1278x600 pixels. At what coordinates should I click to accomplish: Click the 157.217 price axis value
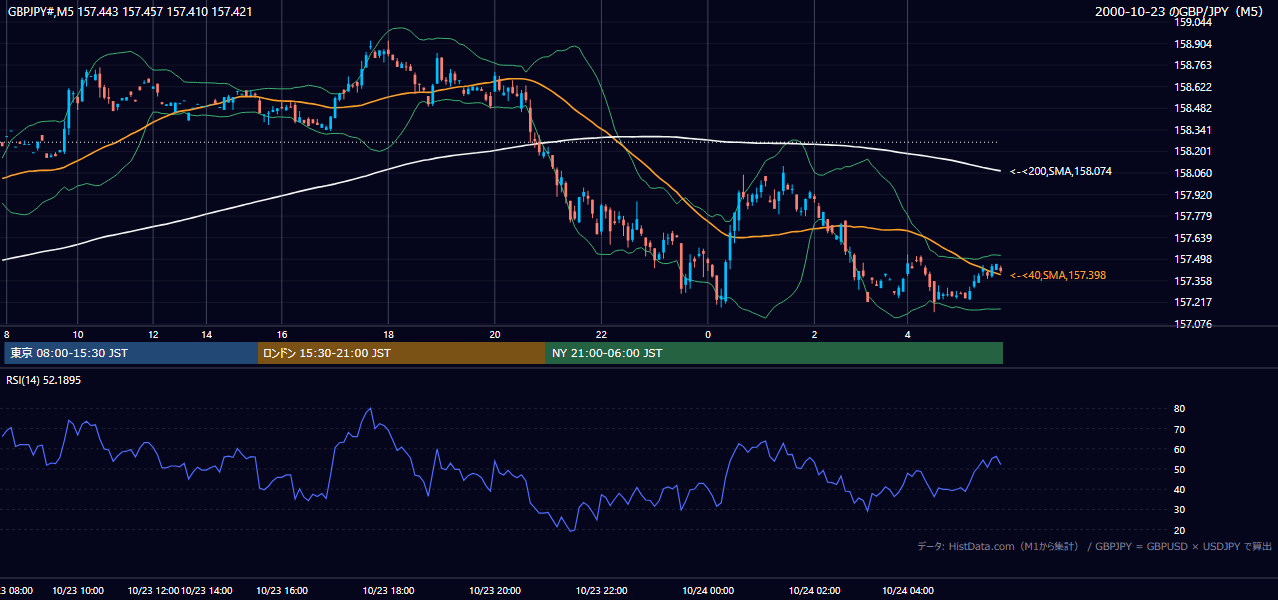(1192, 302)
